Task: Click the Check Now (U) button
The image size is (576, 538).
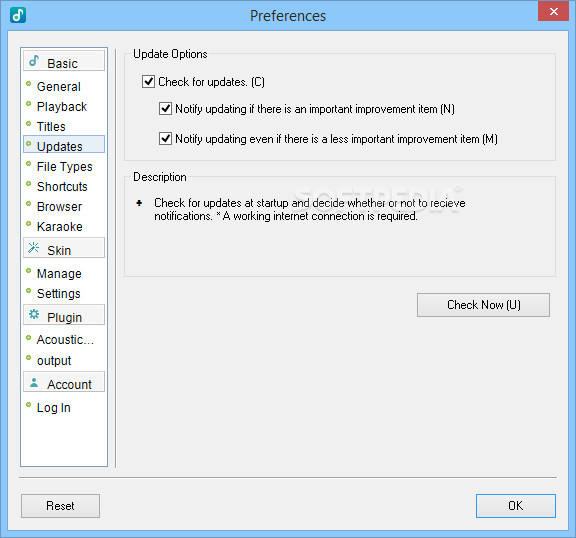Action: point(483,305)
